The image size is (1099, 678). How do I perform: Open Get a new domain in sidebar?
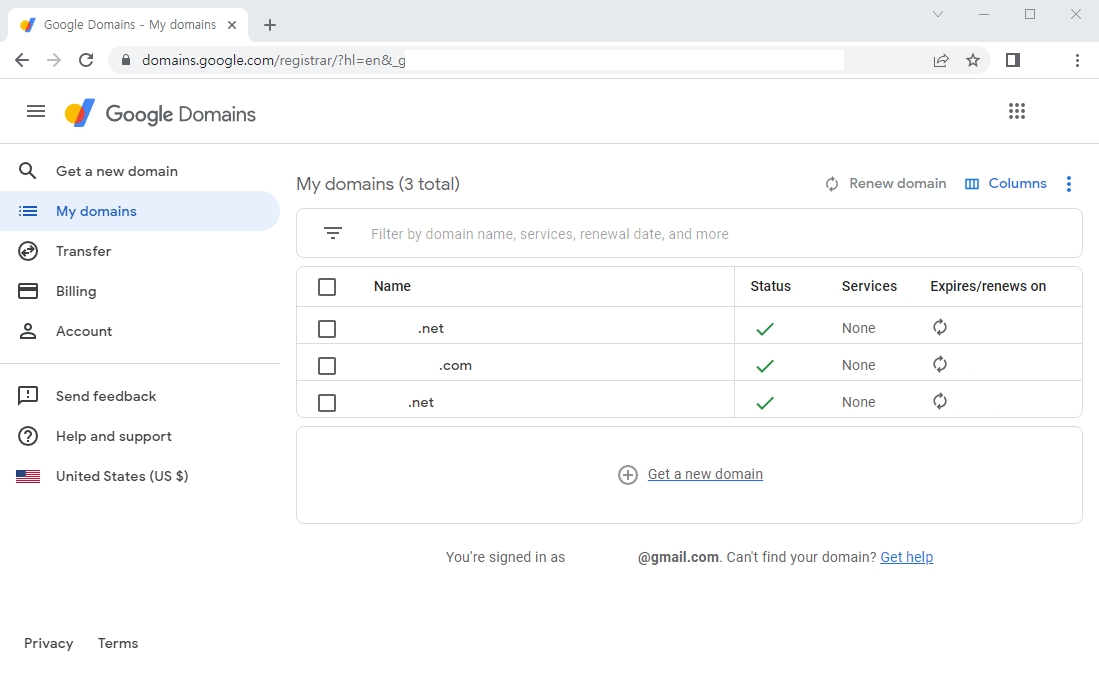click(x=140, y=171)
